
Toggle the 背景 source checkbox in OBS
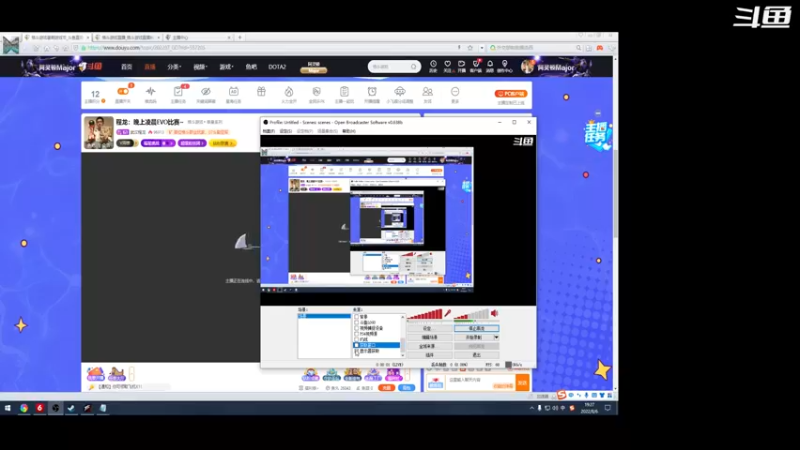[x=356, y=317]
